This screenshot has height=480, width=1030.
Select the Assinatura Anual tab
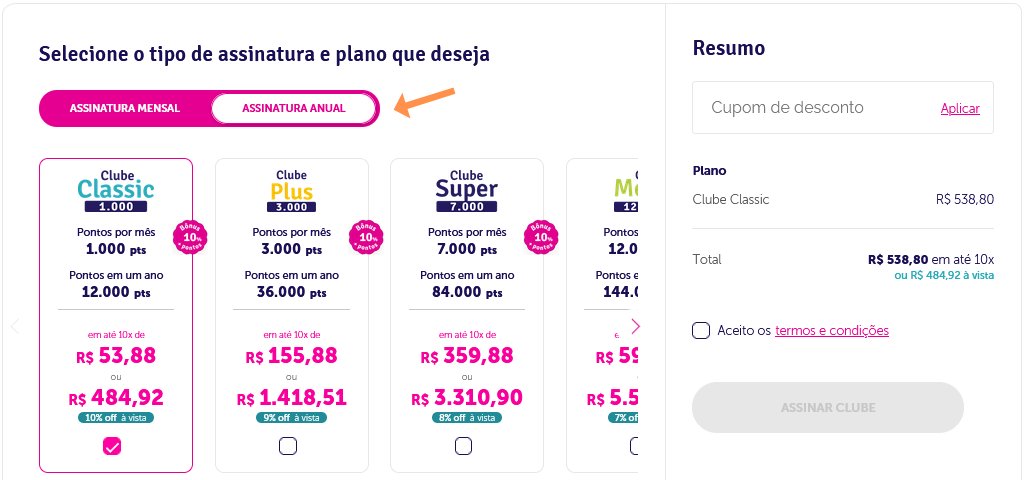pyautogui.click(x=294, y=108)
